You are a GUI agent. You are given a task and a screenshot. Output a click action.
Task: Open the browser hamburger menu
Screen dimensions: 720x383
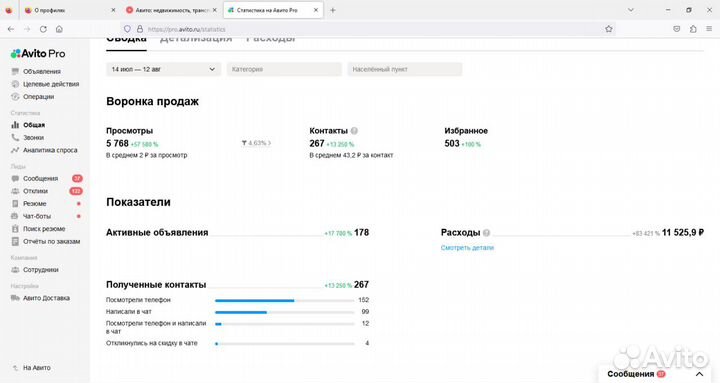tap(709, 29)
